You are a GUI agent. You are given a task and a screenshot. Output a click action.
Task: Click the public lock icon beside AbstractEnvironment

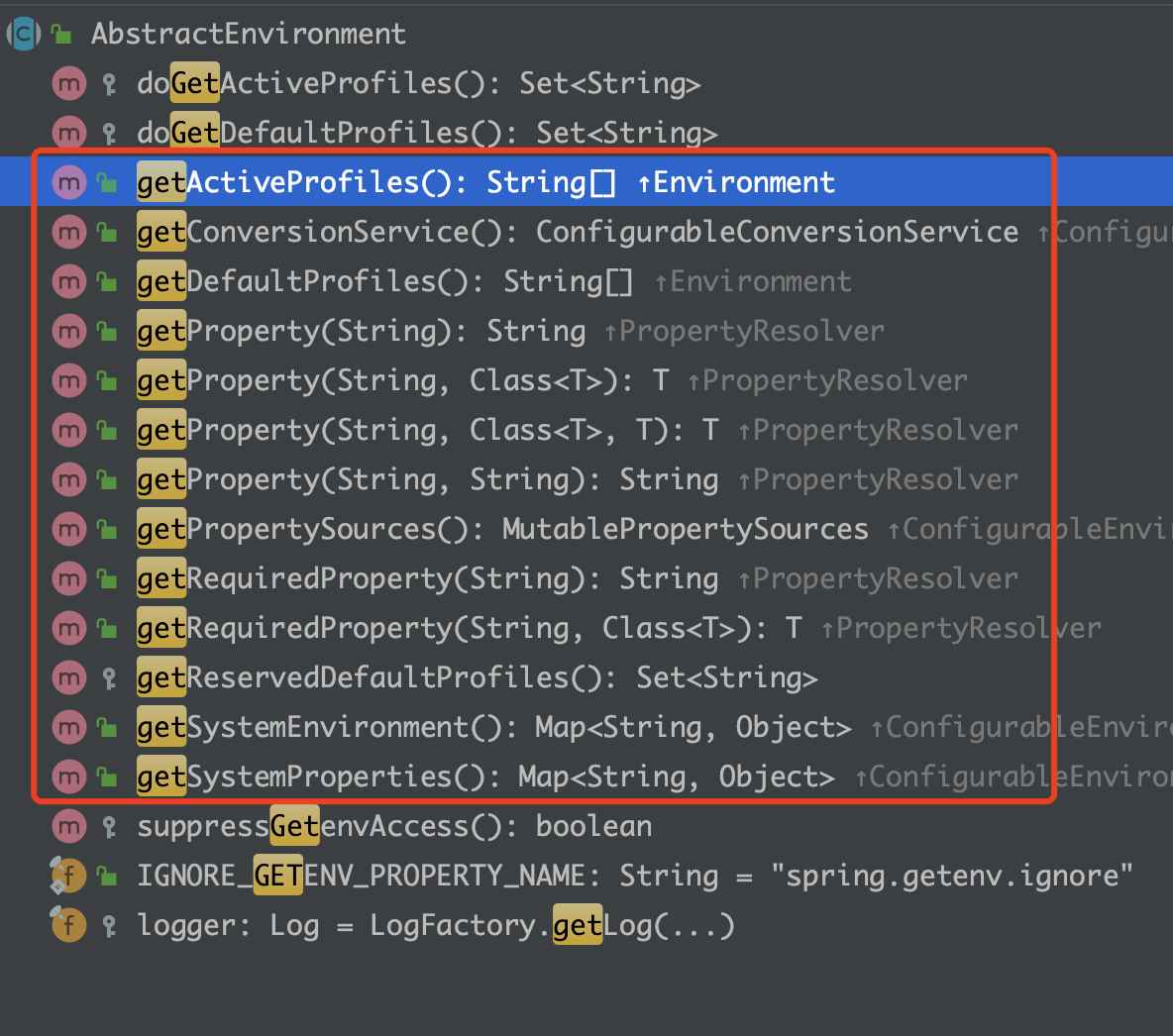(x=61, y=35)
